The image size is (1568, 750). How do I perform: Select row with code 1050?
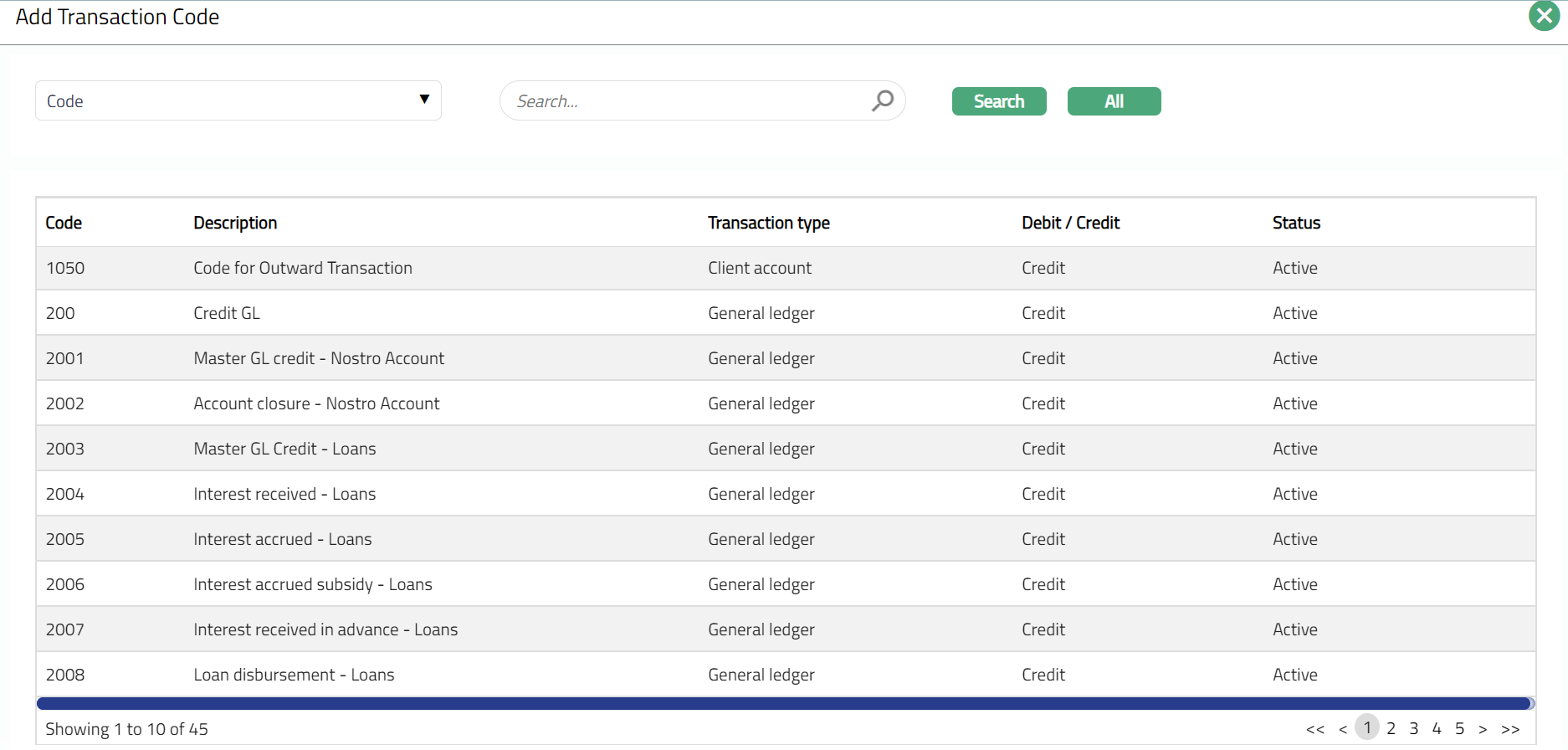(x=65, y=268)
